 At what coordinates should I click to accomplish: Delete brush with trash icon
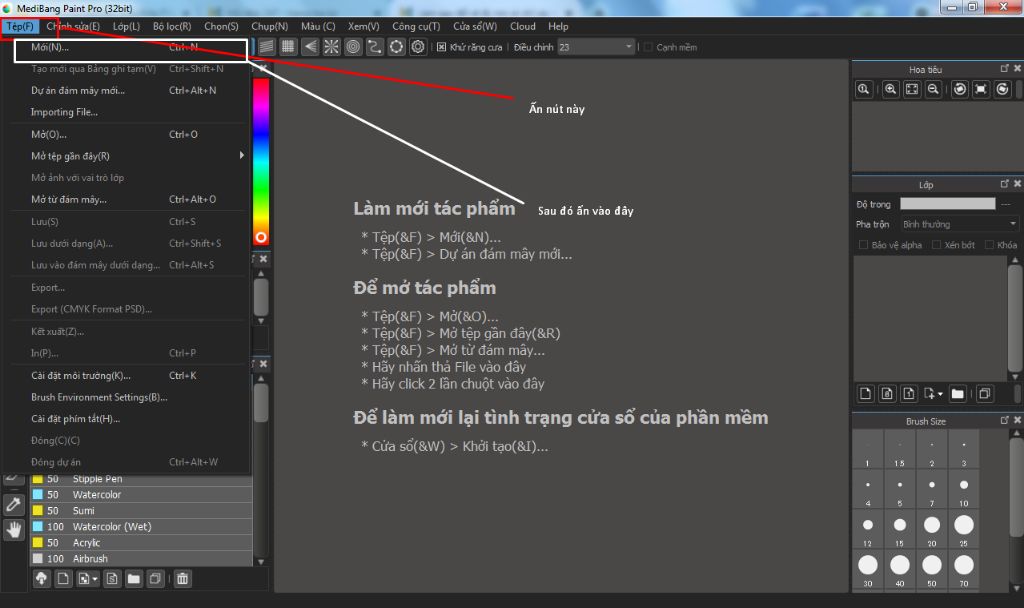(183, 579)
